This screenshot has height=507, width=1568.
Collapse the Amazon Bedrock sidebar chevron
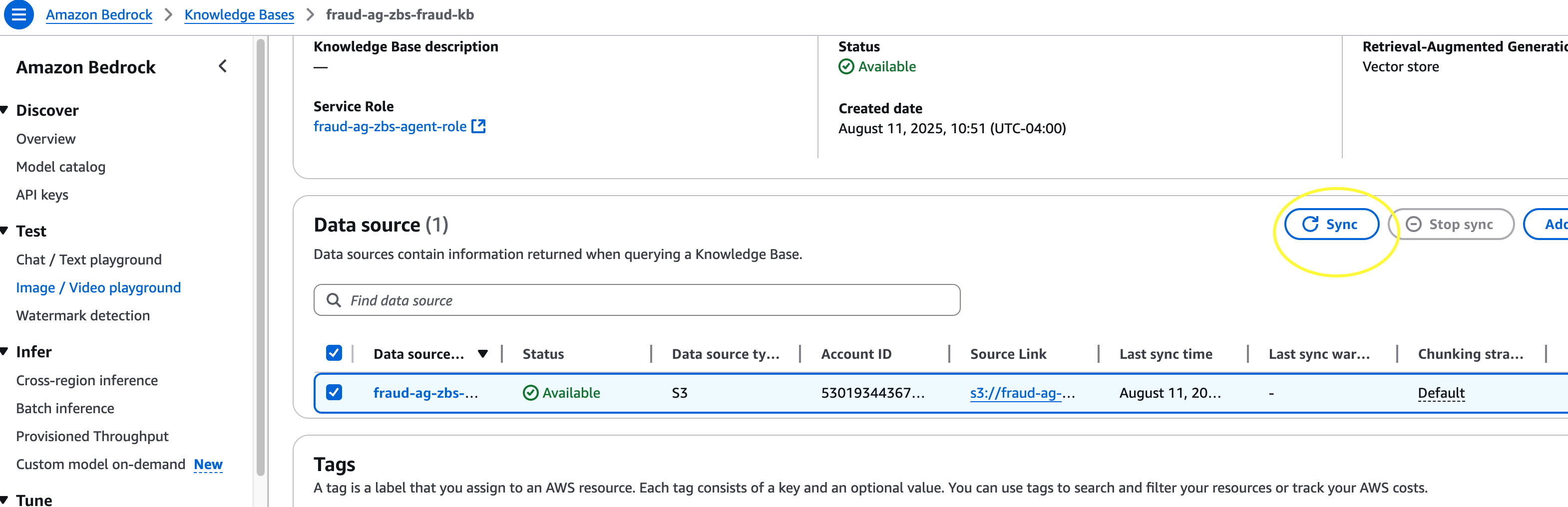coord(223,66)
